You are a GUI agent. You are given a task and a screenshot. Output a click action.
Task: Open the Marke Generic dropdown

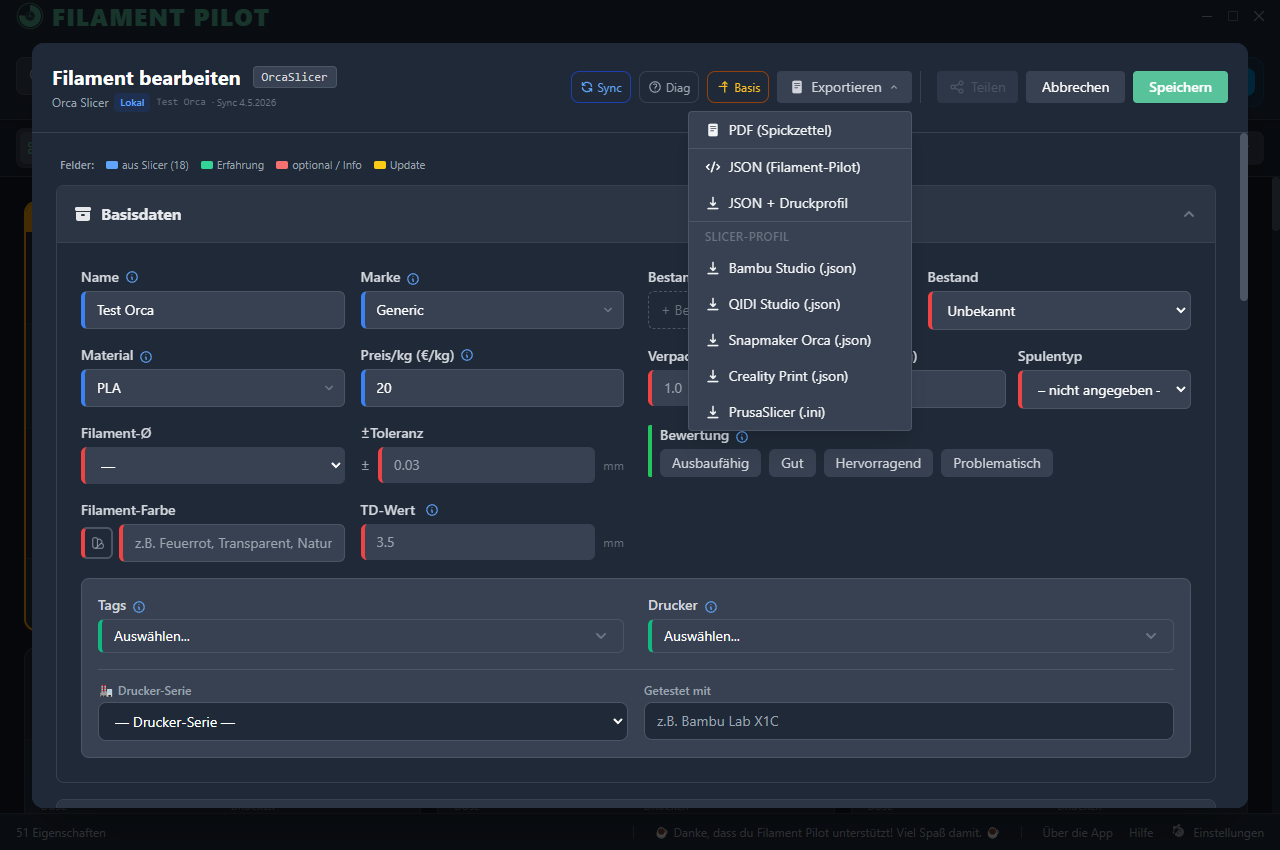[492, 310]
